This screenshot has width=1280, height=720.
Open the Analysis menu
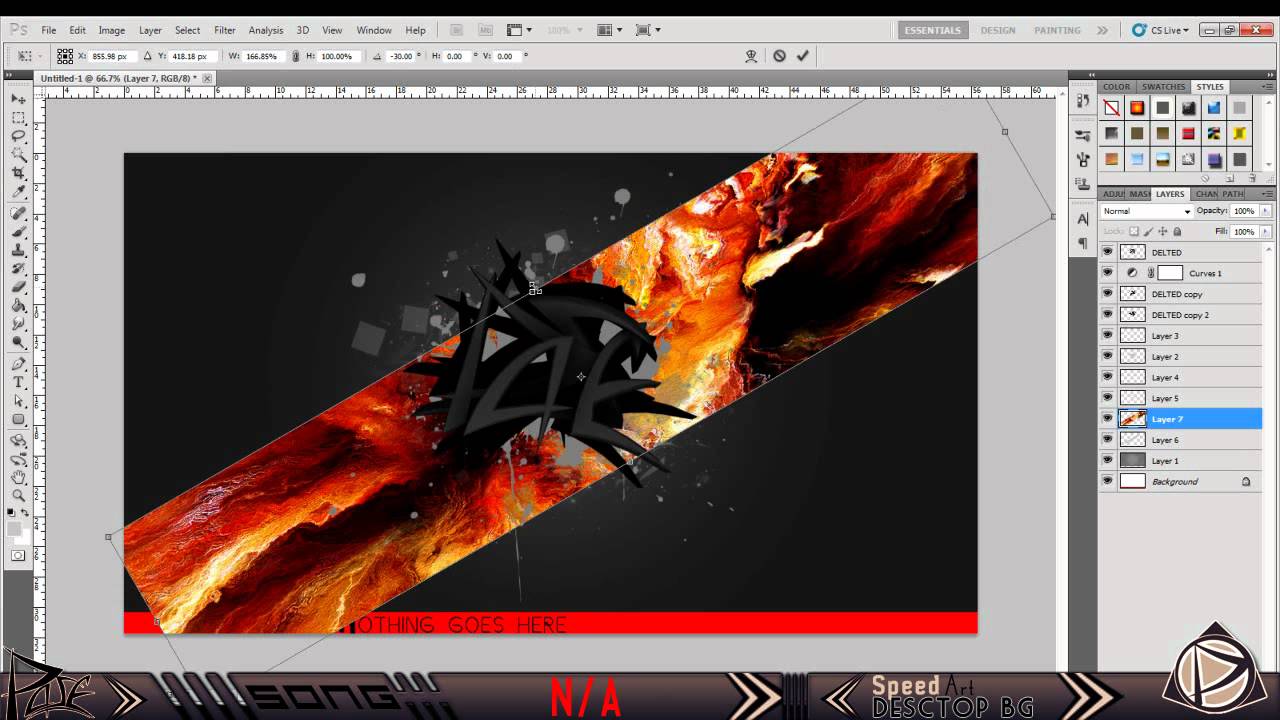pyautogui.click(x=266, y=30)
